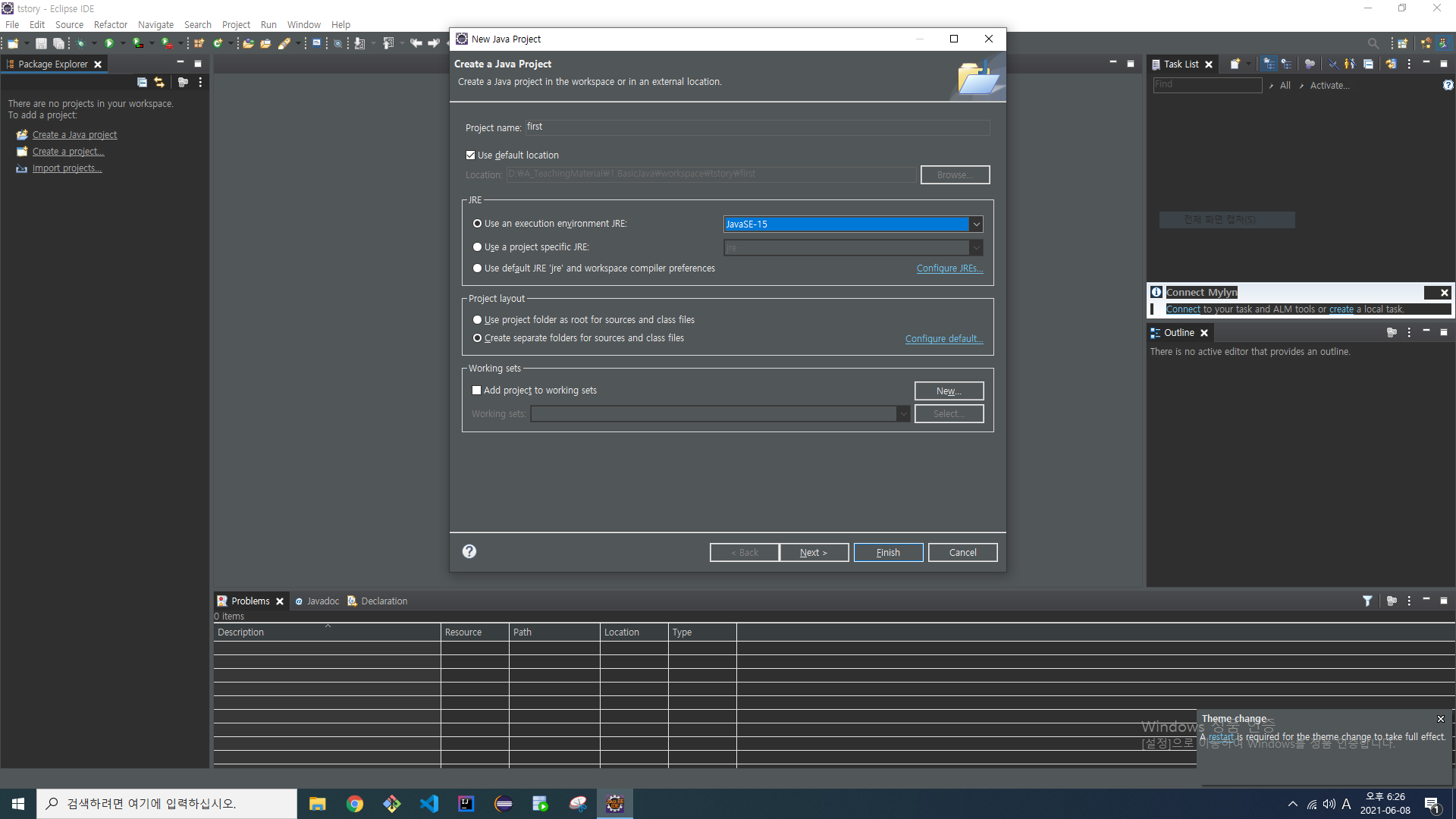Click the New Task icon in Task List
Image resolution: width=1456 pixels, height=819 pixels.
click(1235, 64)
